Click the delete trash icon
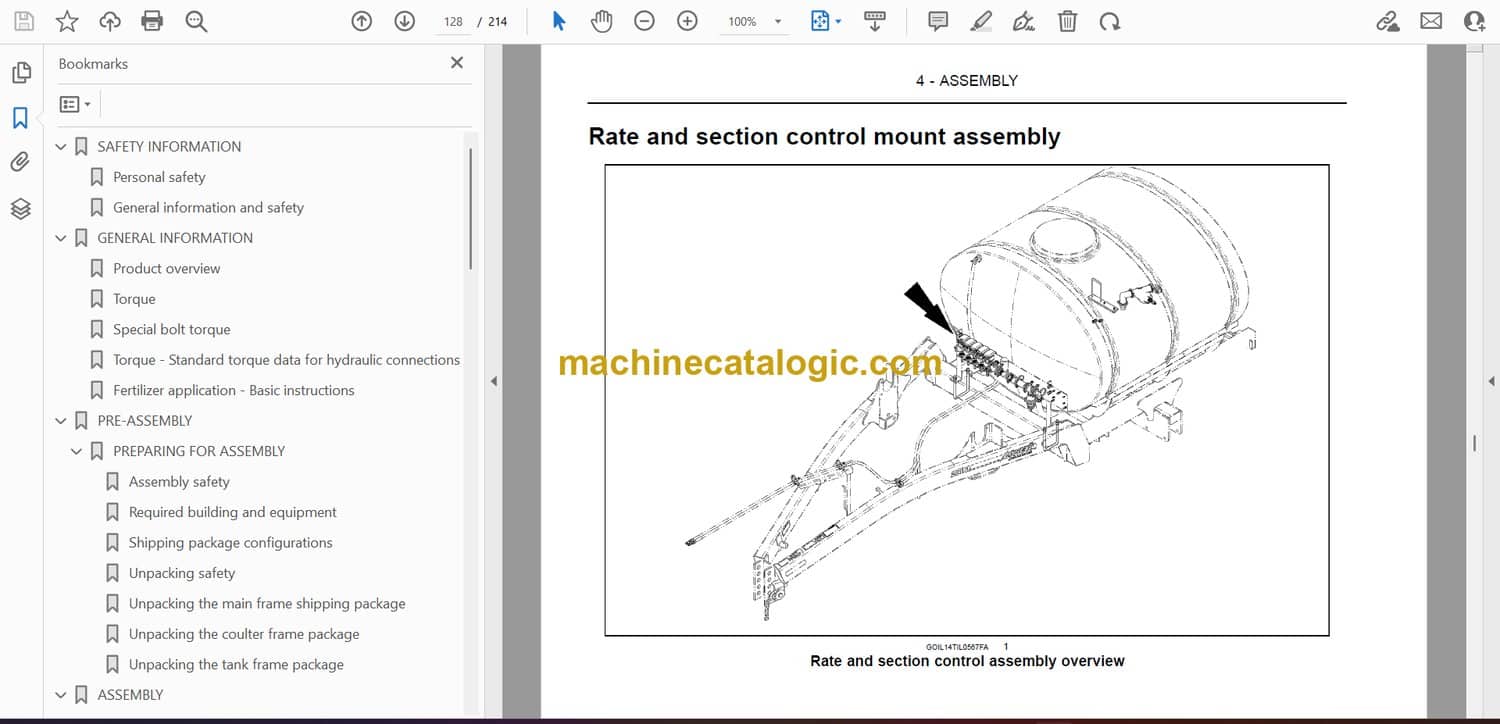This screenshot has width=1500, height=724. tap(1067, 21)
